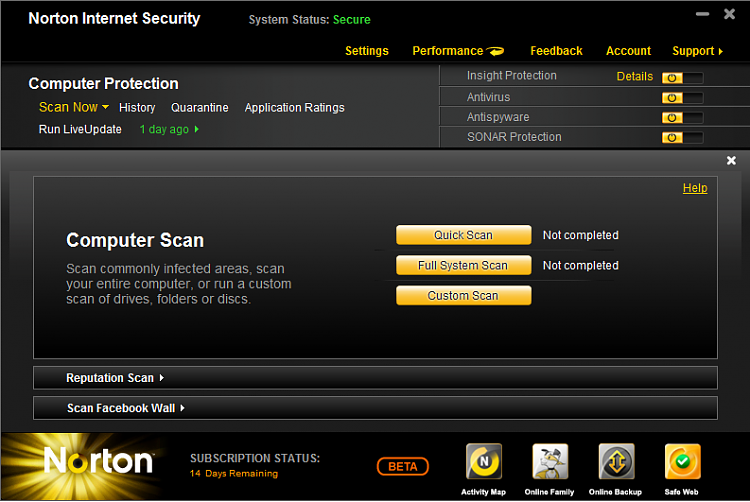Click the SONAR Protection label
The image size is (750, 502).
514,137
